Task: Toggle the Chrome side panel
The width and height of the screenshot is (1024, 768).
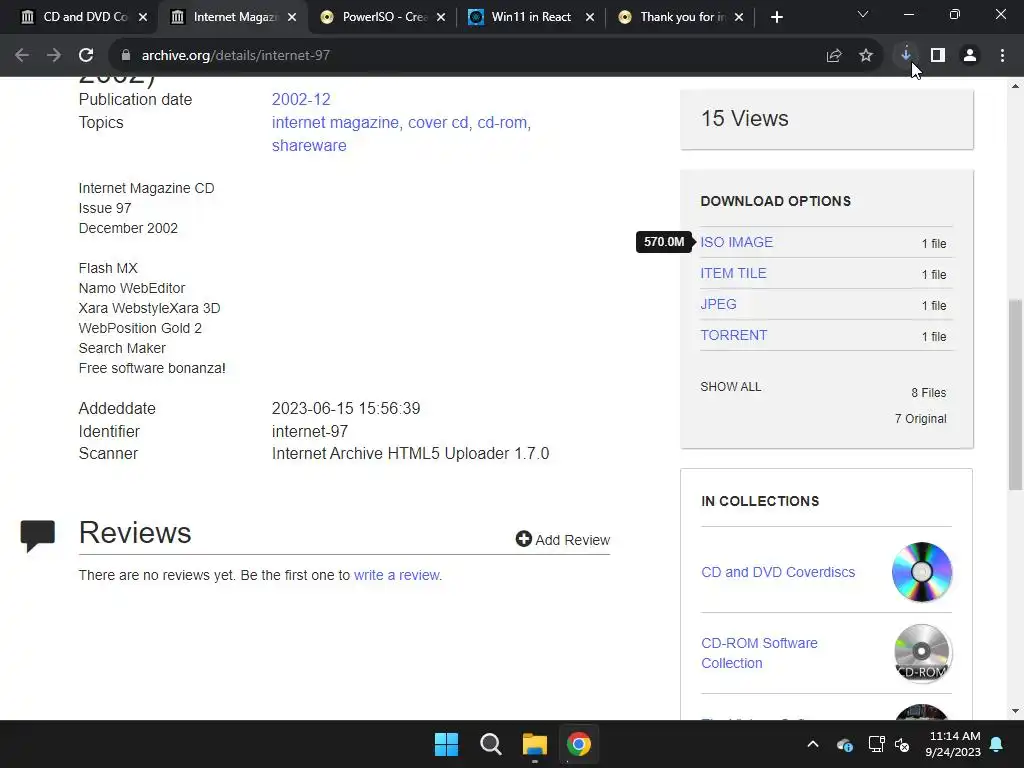Action: click(938, 56)
